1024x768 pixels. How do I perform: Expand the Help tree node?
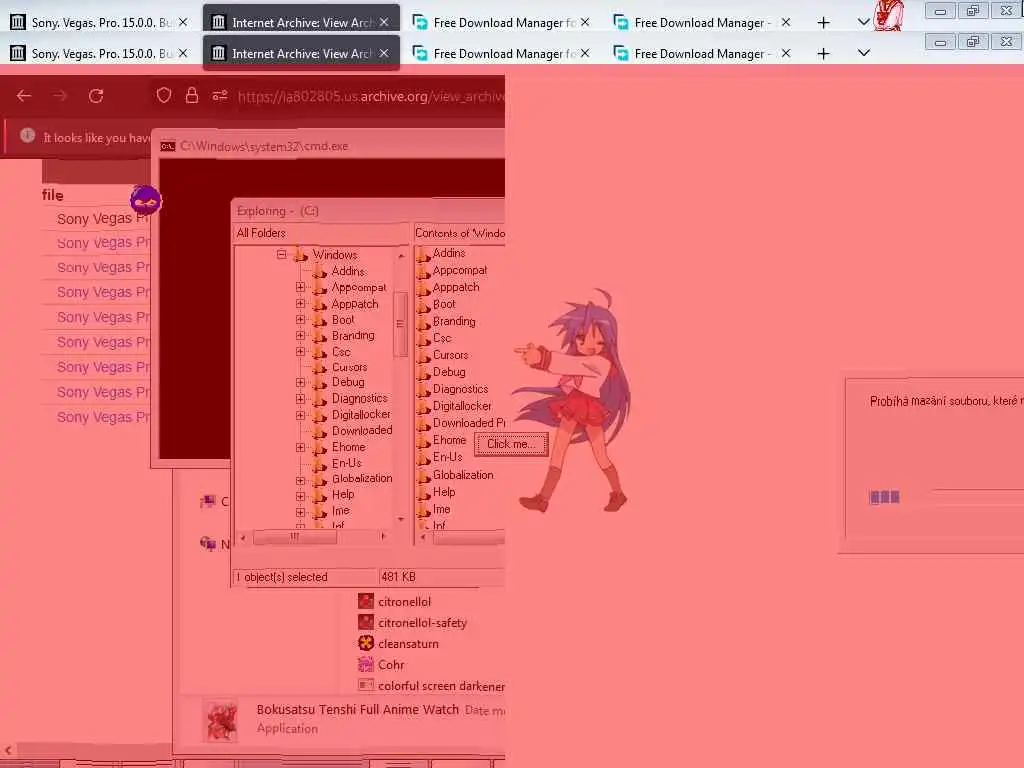pos(300,496)
